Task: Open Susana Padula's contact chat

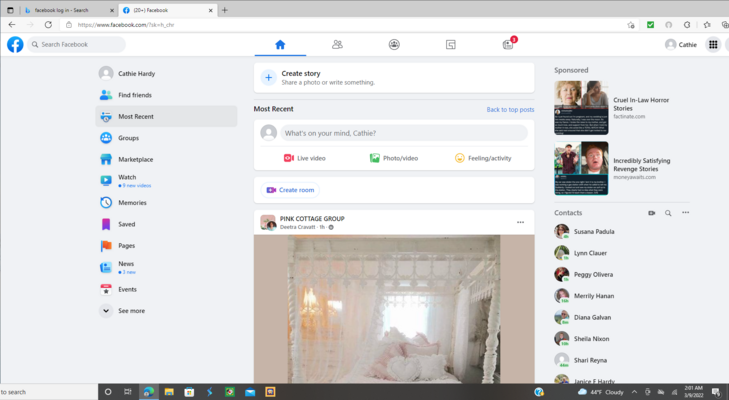Action: tap(591, 231)
